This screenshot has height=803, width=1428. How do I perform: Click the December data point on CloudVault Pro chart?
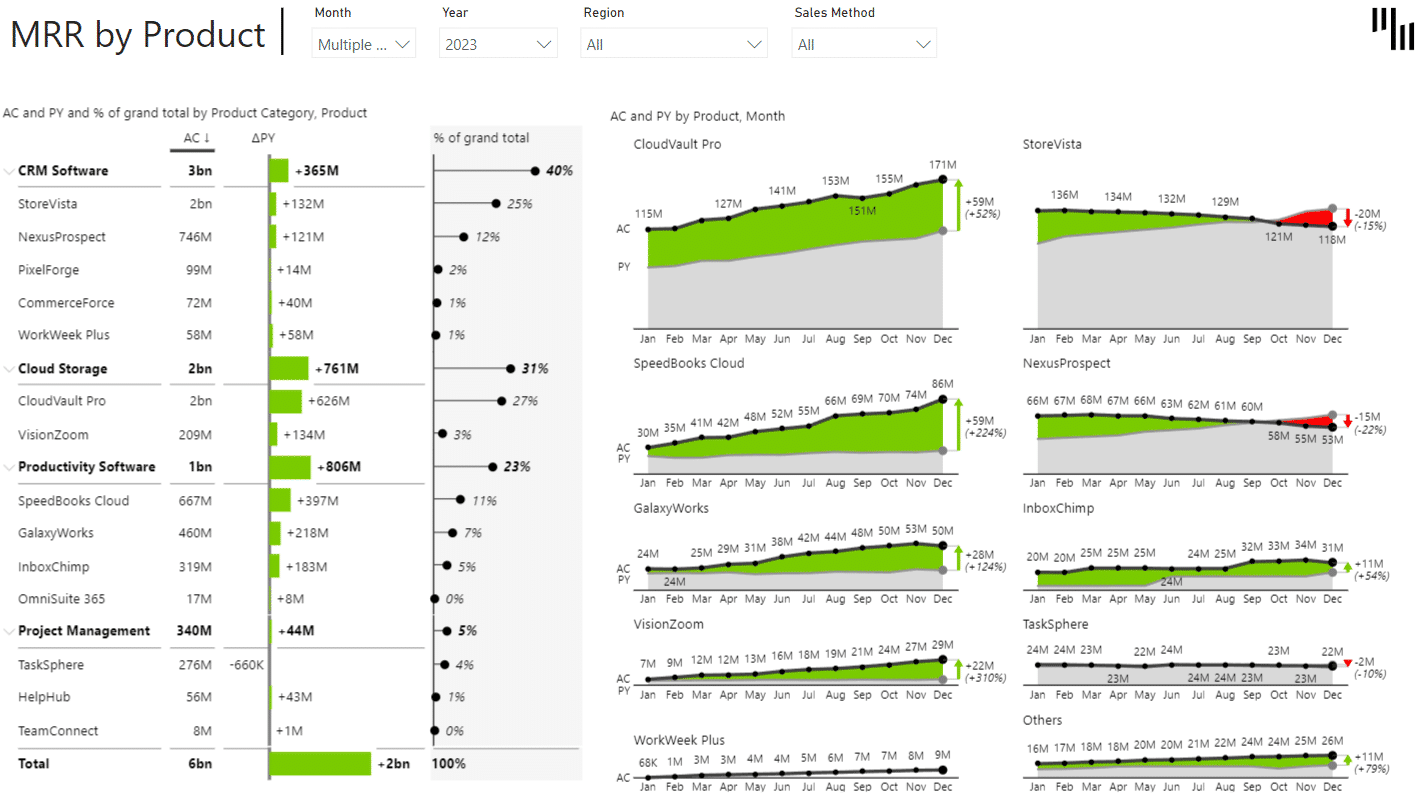[941, 180]
